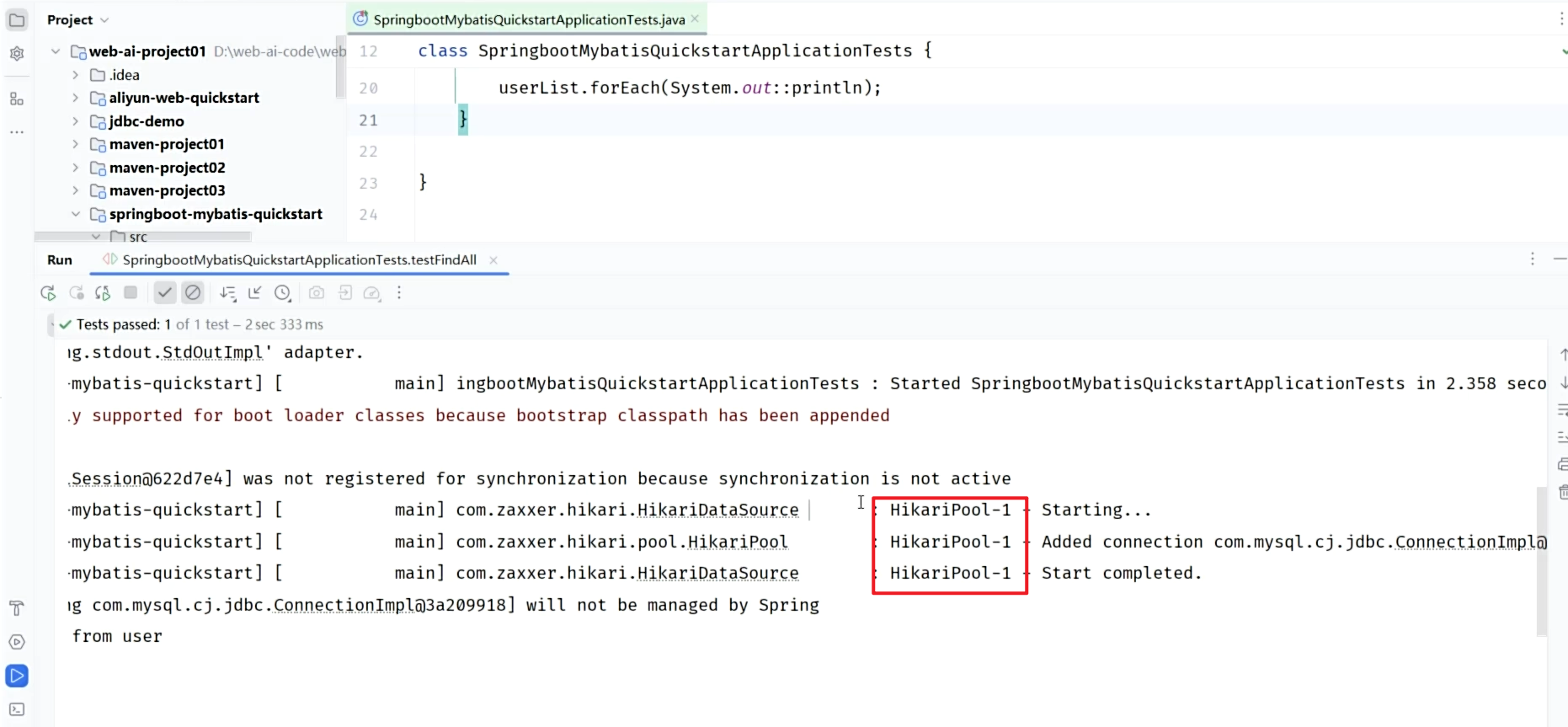Open Test History clock dropdown
Image resolution: width=1568 pixels, height=727 pixels.
[x=283, y=293]
